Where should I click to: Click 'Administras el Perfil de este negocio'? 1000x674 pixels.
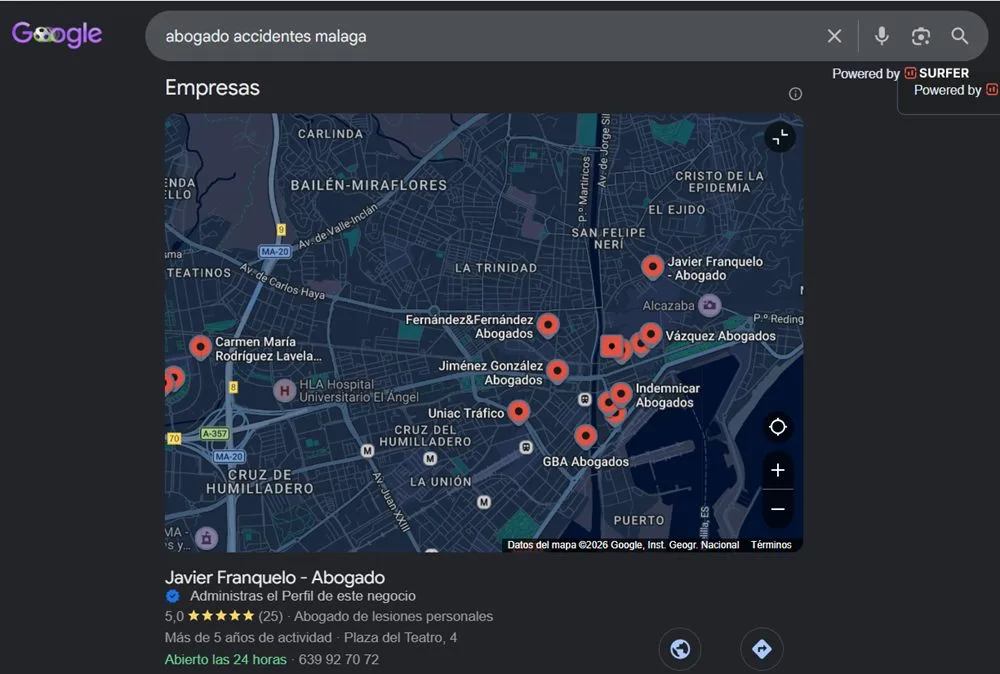click(x=303, y=596)
